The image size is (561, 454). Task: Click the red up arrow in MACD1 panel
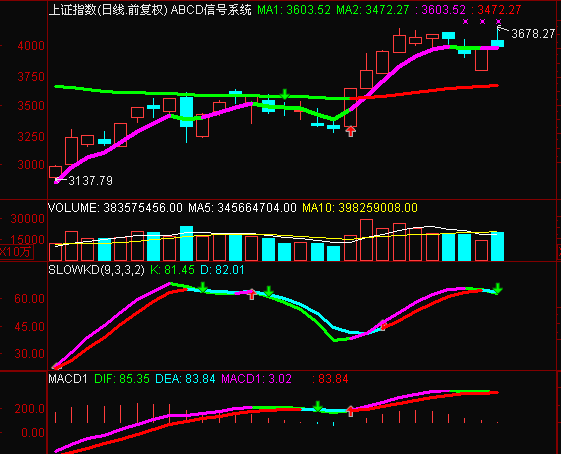(351, 411)
